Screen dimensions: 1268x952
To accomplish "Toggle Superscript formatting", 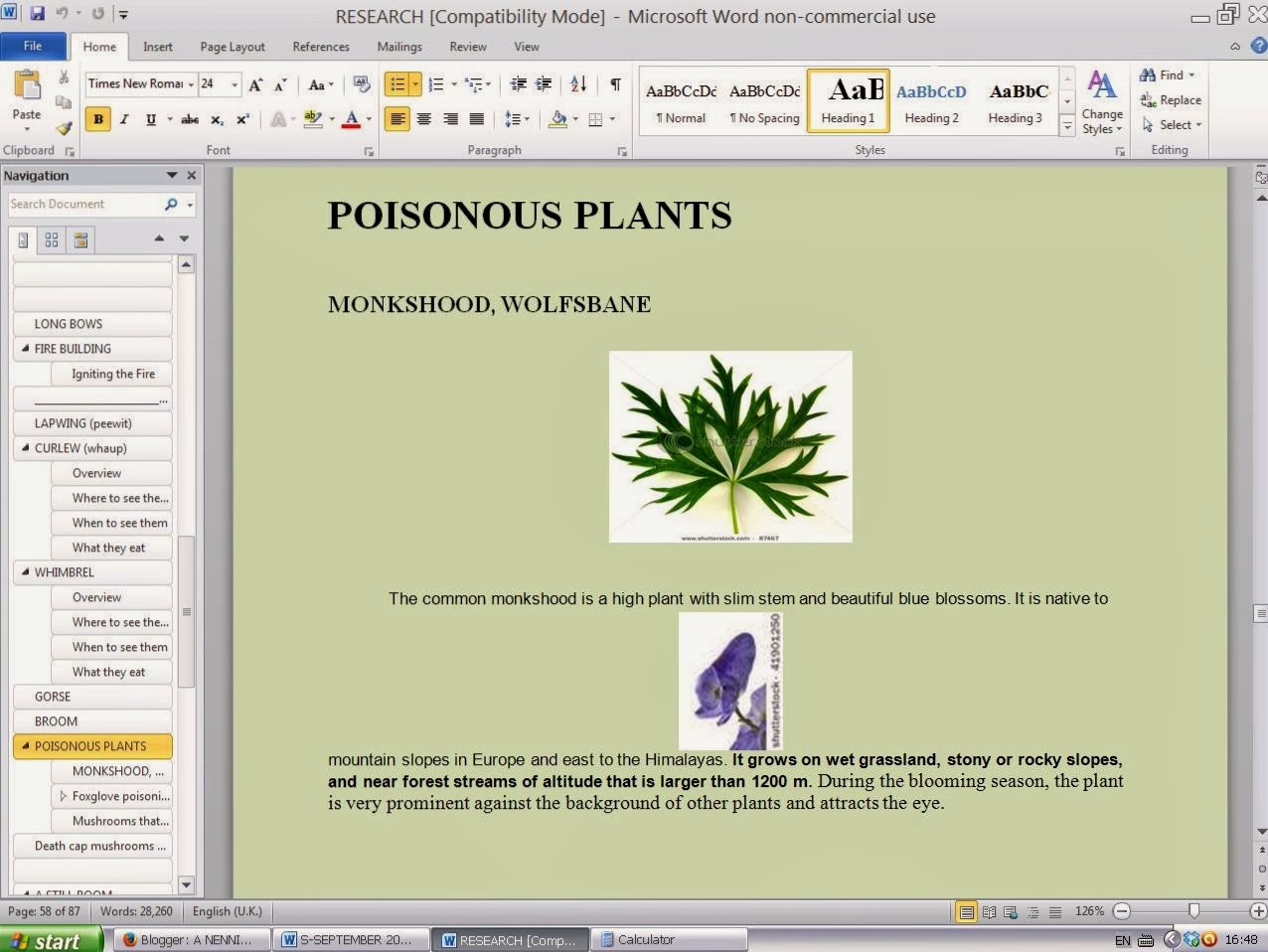I will click(242, 119).
